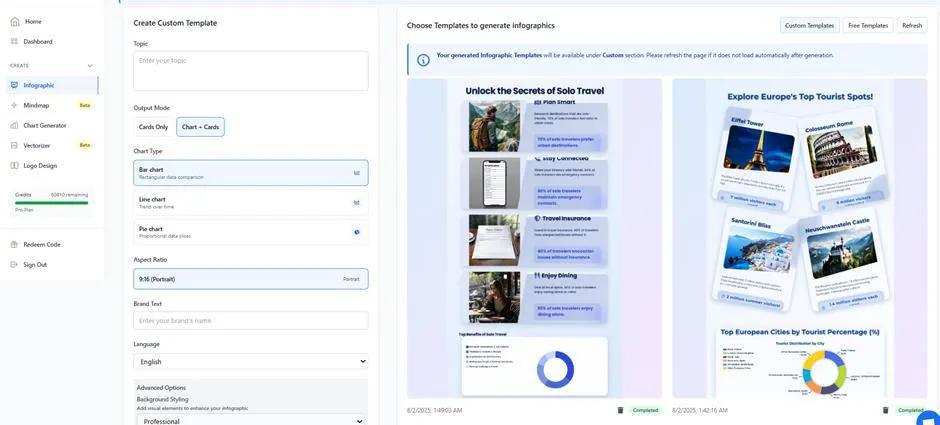Click the Dashboard grid icon

click(x=14, y=41)
